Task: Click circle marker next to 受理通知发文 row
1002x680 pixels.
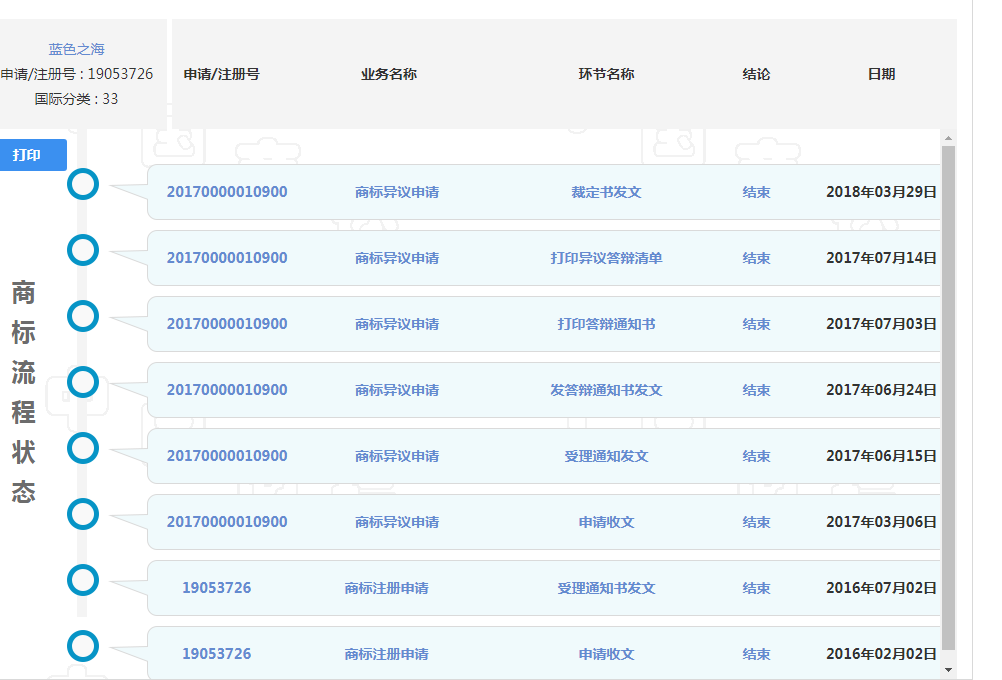Action: click(83, 448)
